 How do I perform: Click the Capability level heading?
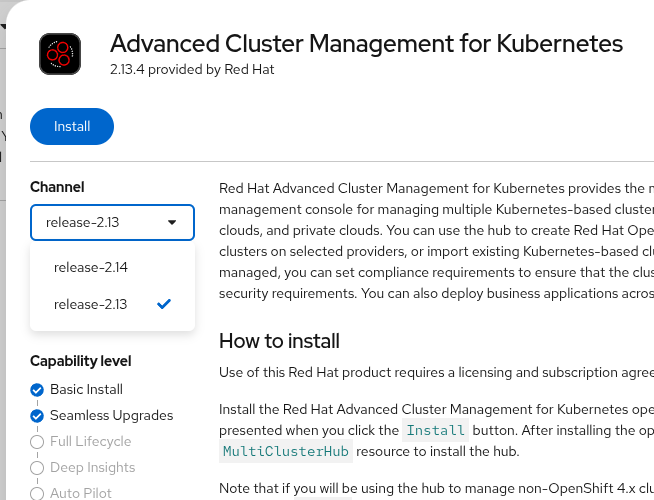pos(81,361)
